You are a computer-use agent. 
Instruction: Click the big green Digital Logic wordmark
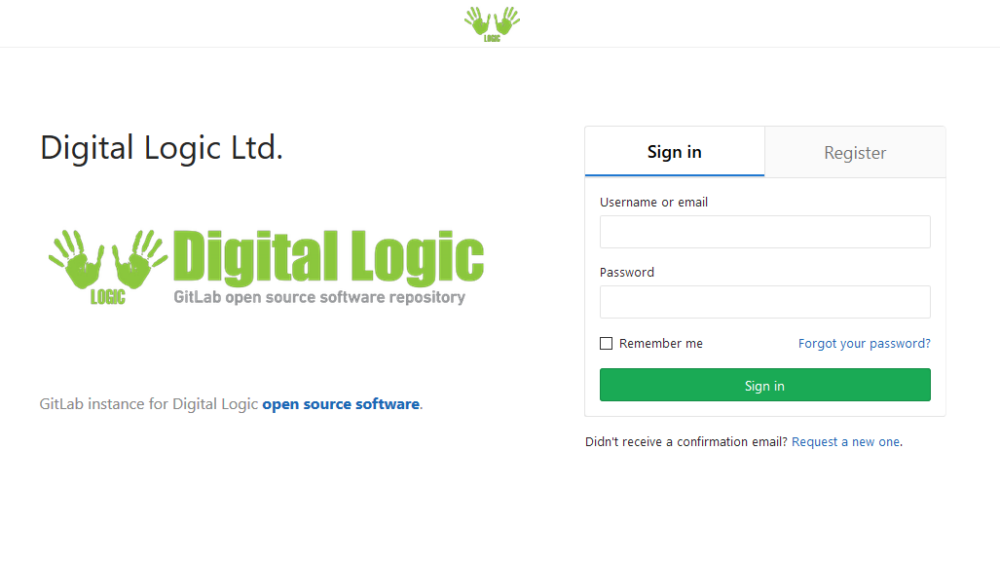pyautogui.click(x=328, y=256)
